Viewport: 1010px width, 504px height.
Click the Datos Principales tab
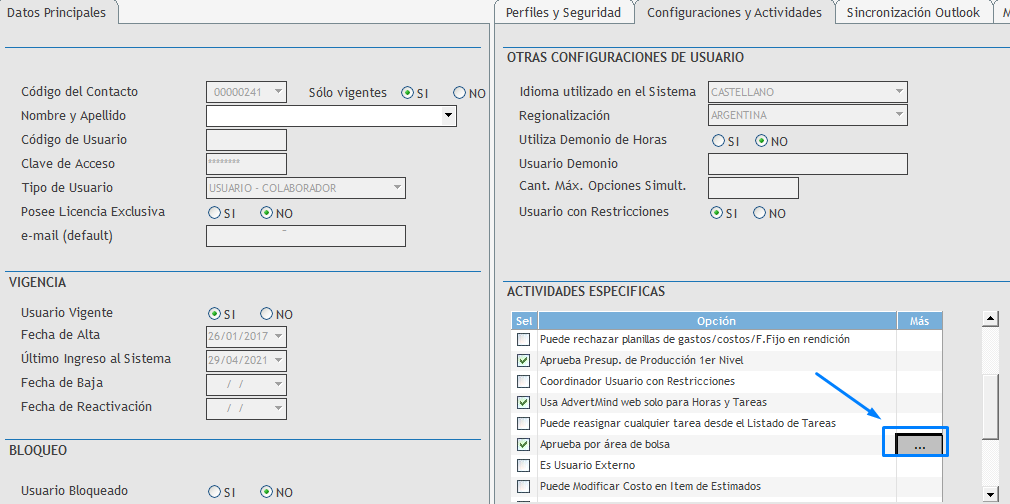[58, 12]
